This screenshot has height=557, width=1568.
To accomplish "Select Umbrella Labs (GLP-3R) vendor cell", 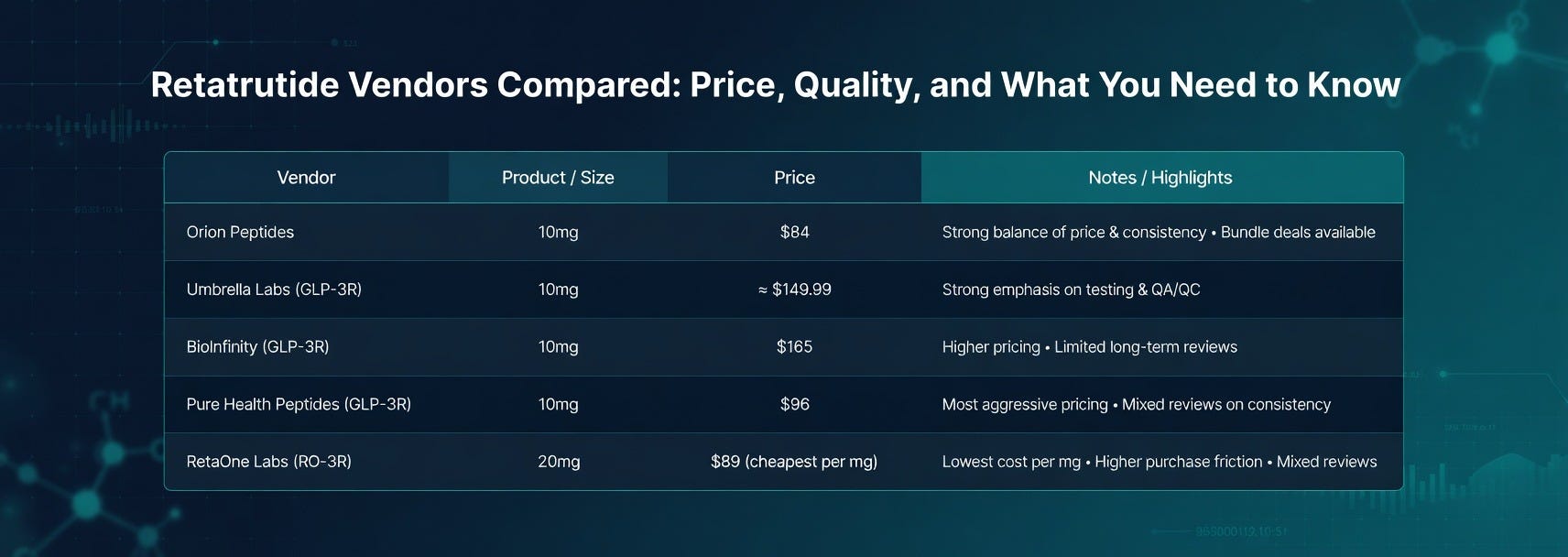I will [x=274, y=289].
